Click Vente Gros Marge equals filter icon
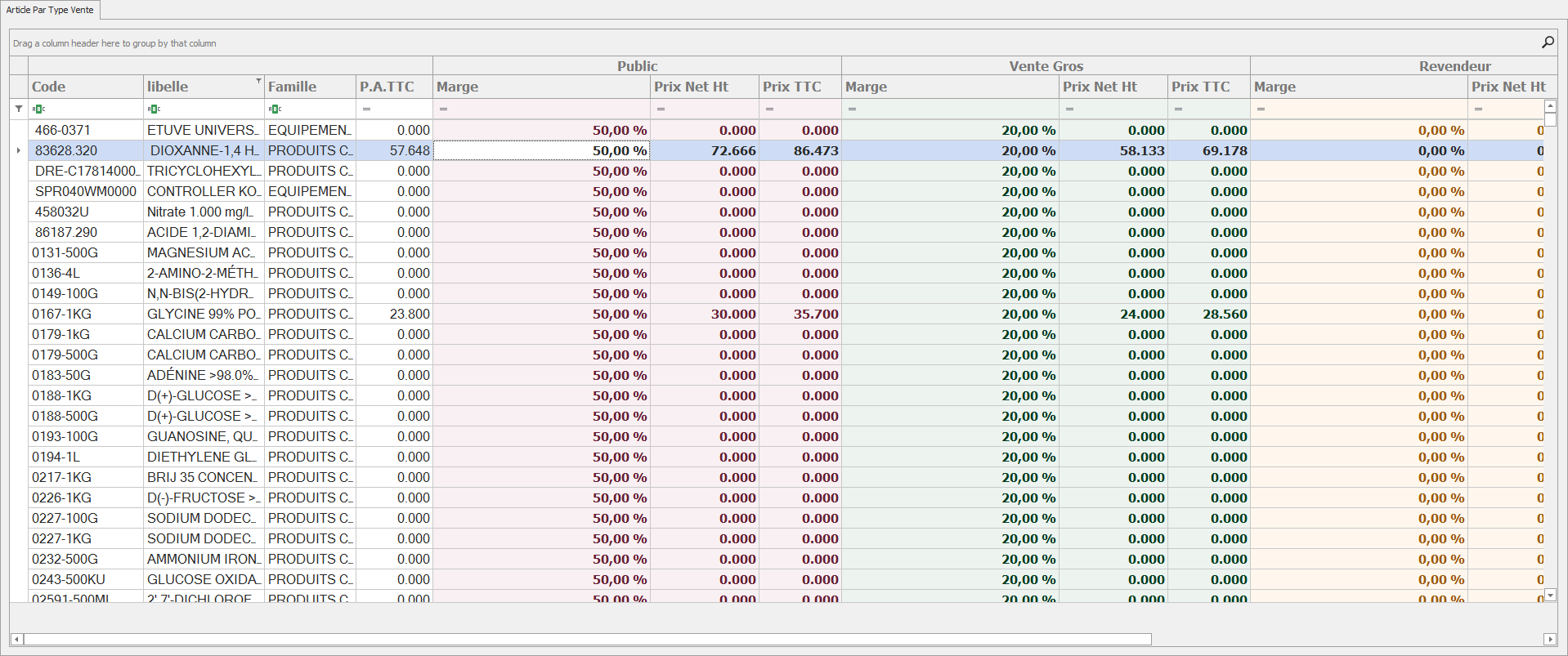Screen dimensions: 1568x656 click(852, 109)
